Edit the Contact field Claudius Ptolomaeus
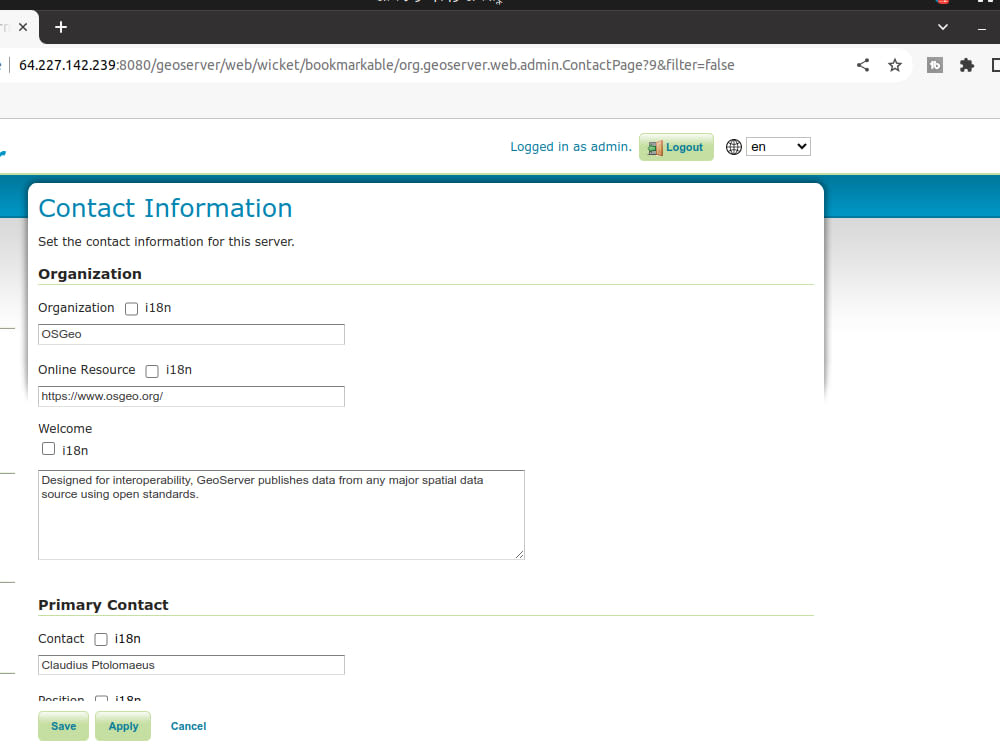Image resolution: width=1000 pixels, height=750 pixels. point(191,665)
